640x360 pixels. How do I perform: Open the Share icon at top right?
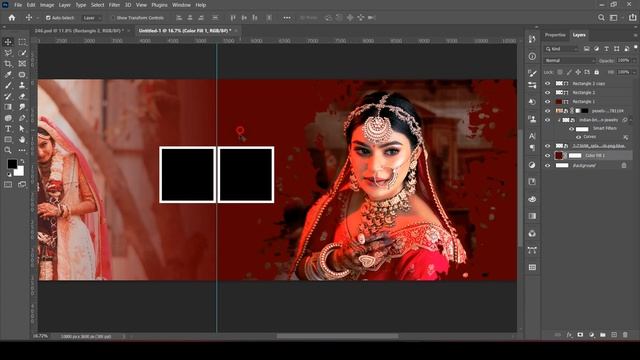point(632,18)
